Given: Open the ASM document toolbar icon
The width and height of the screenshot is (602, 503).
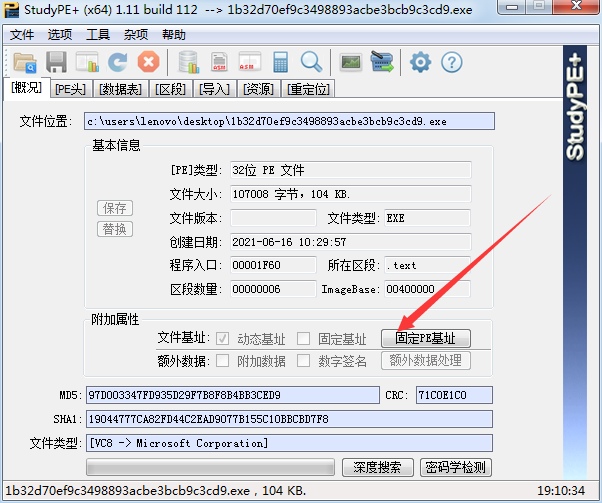Looking at the screenshot, I should (219, 62).
